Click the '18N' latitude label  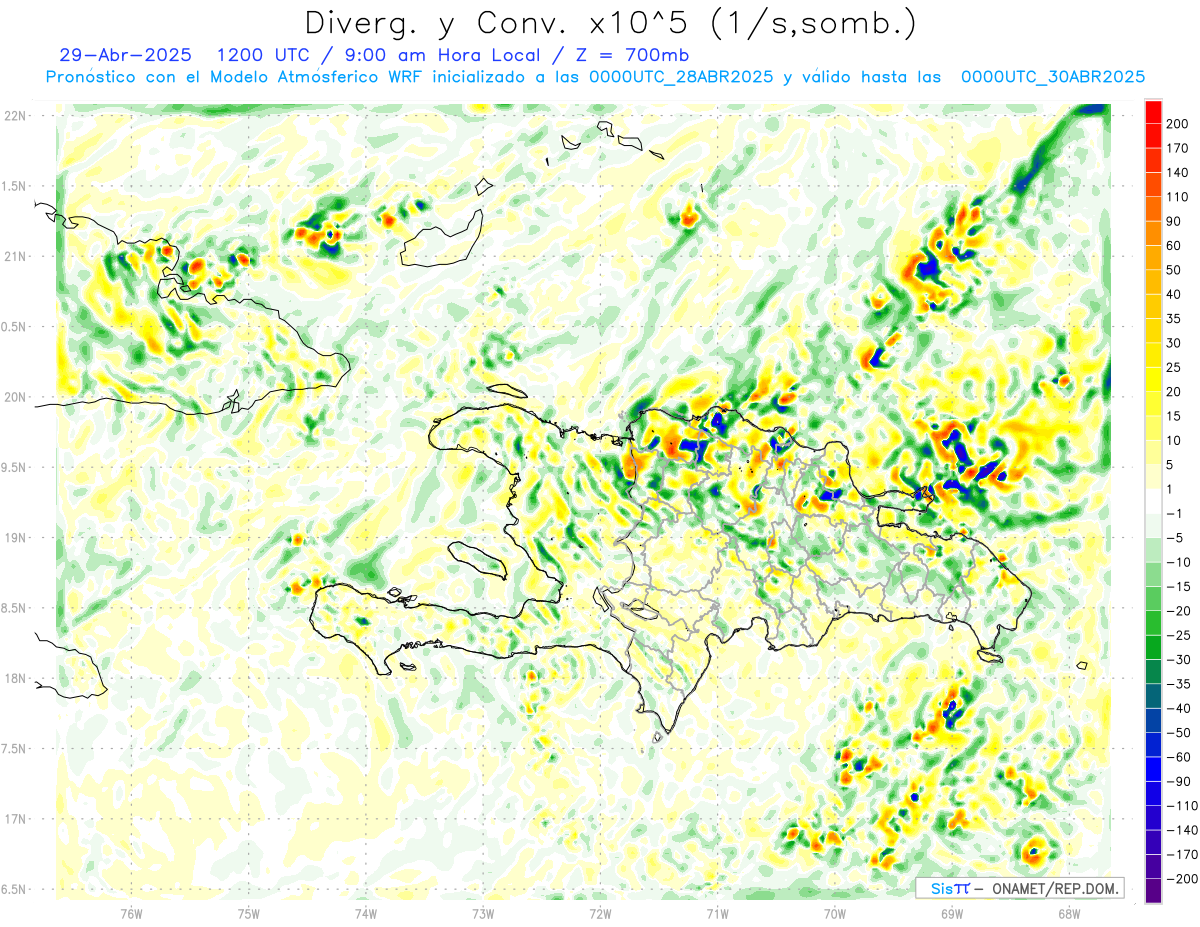coord(15,678)
